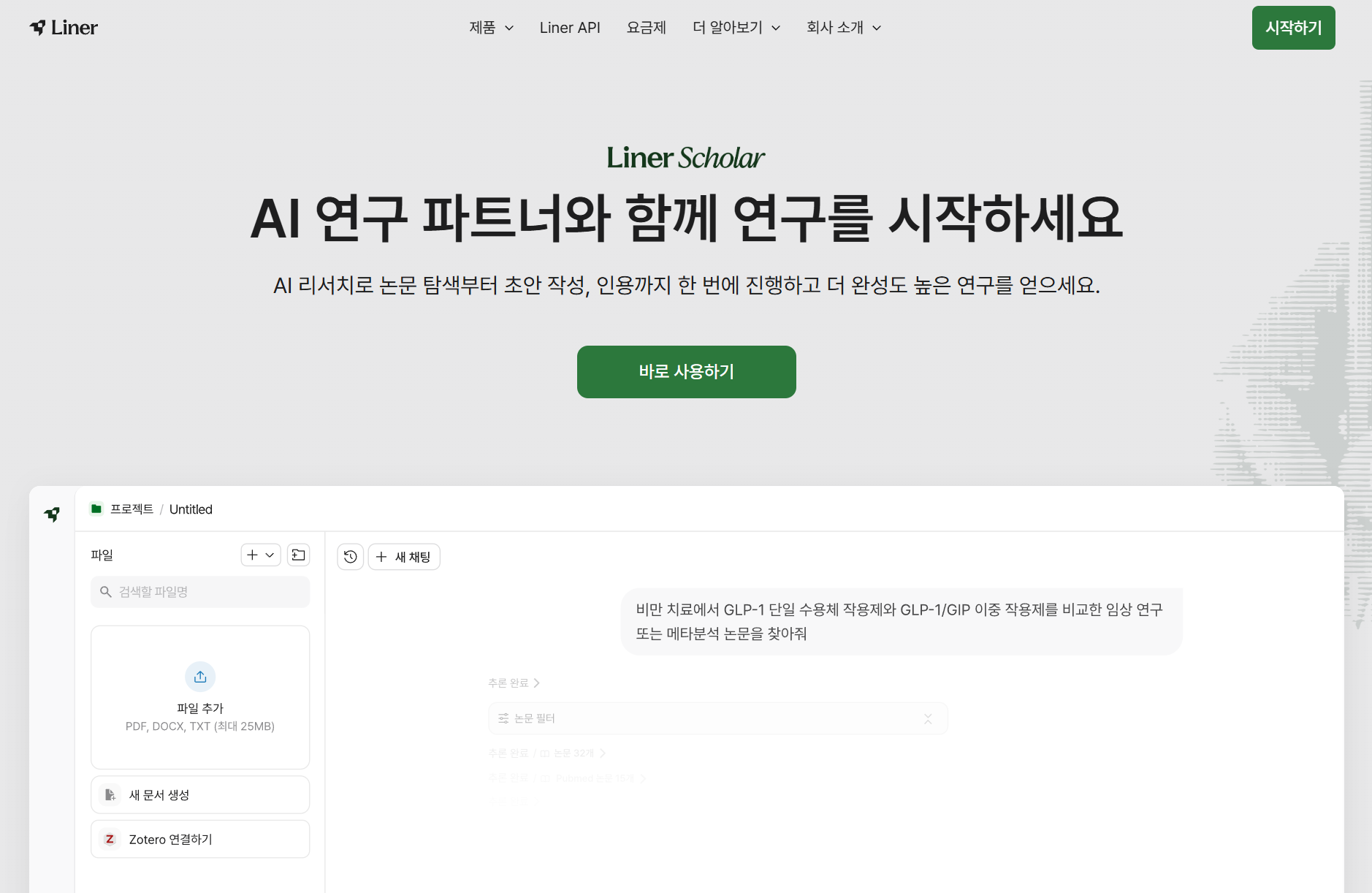The image size is (1372, 893).
Task: Select the Untitled breadcrumb
Action: pyautogui.click(x=191, y=509)
